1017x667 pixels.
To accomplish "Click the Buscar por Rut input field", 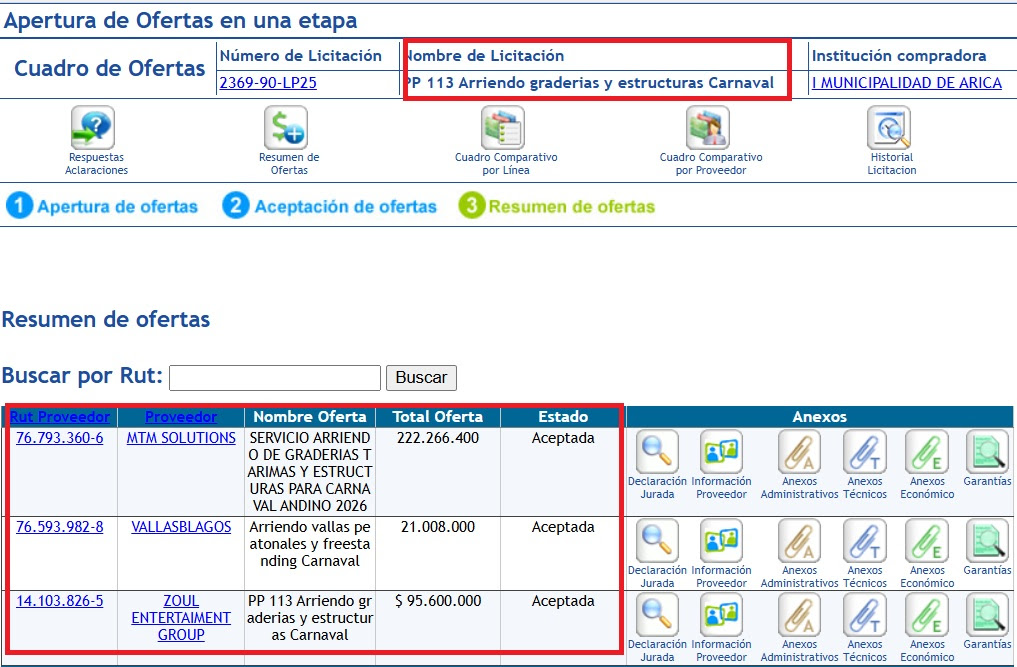I will click(275, 378).
